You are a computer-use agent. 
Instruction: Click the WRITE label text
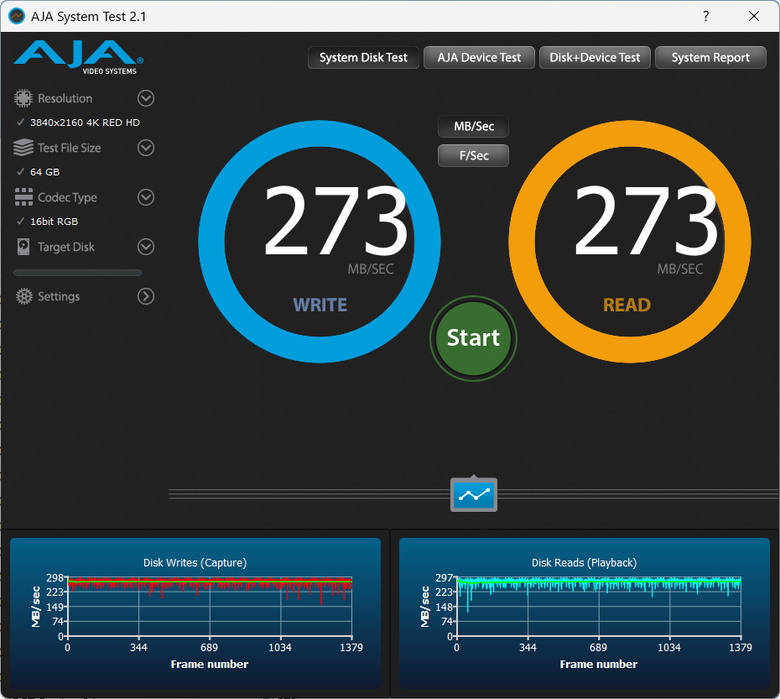point(320,305)
